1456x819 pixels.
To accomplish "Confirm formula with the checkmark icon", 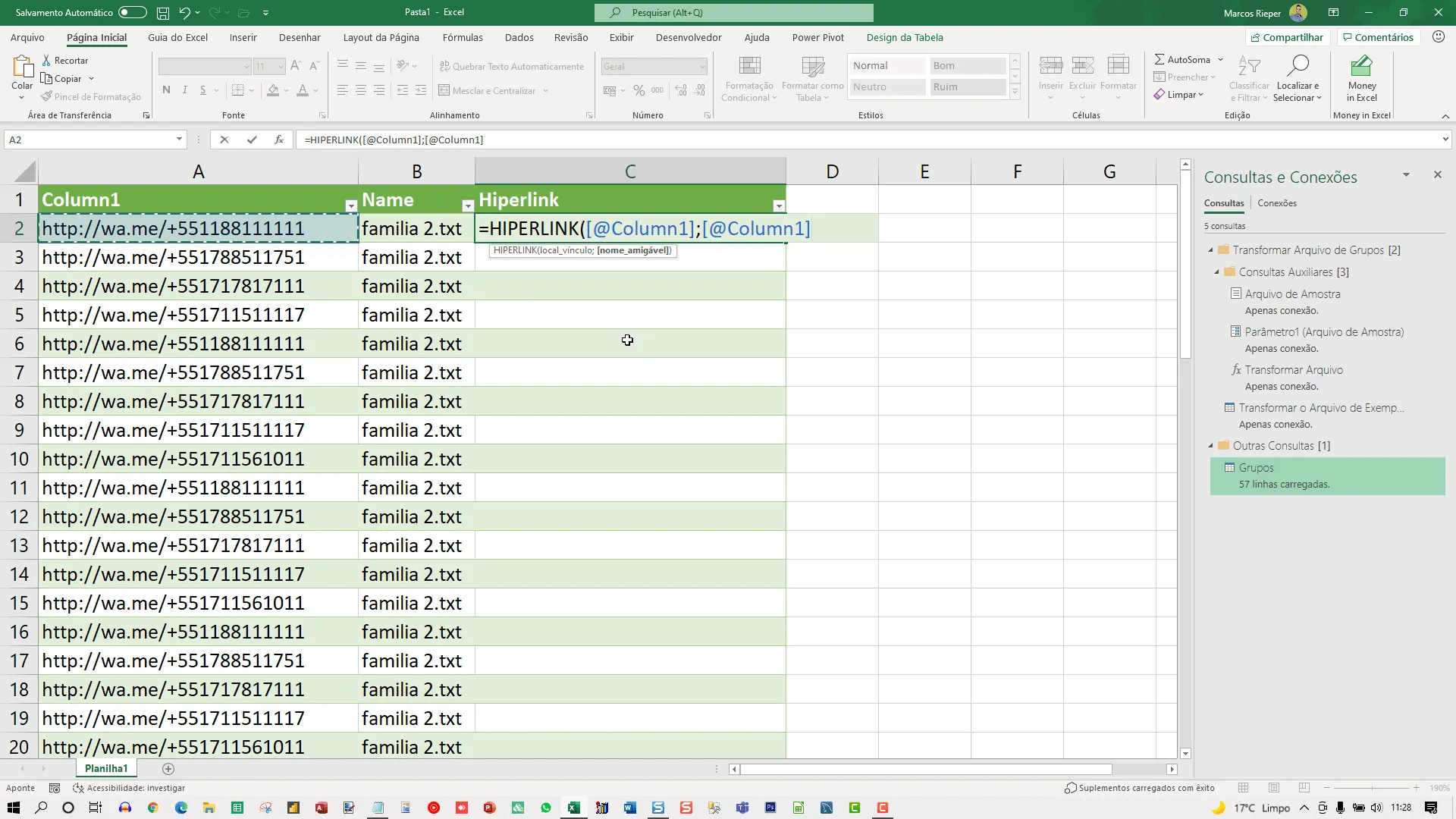I will [252, 140].
